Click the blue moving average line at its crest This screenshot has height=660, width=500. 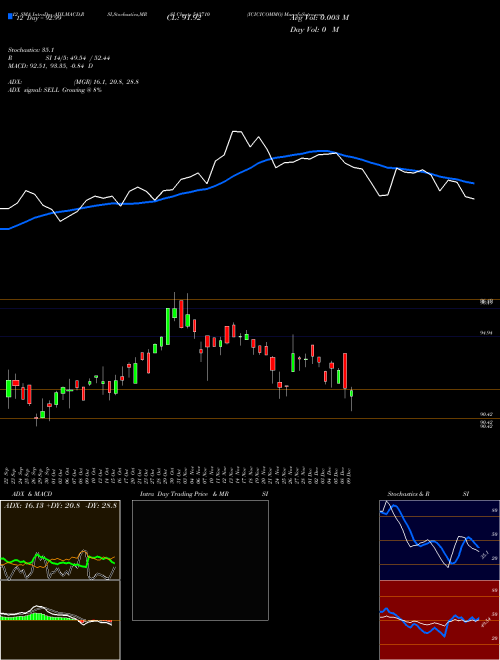click(x=323, y=151)
